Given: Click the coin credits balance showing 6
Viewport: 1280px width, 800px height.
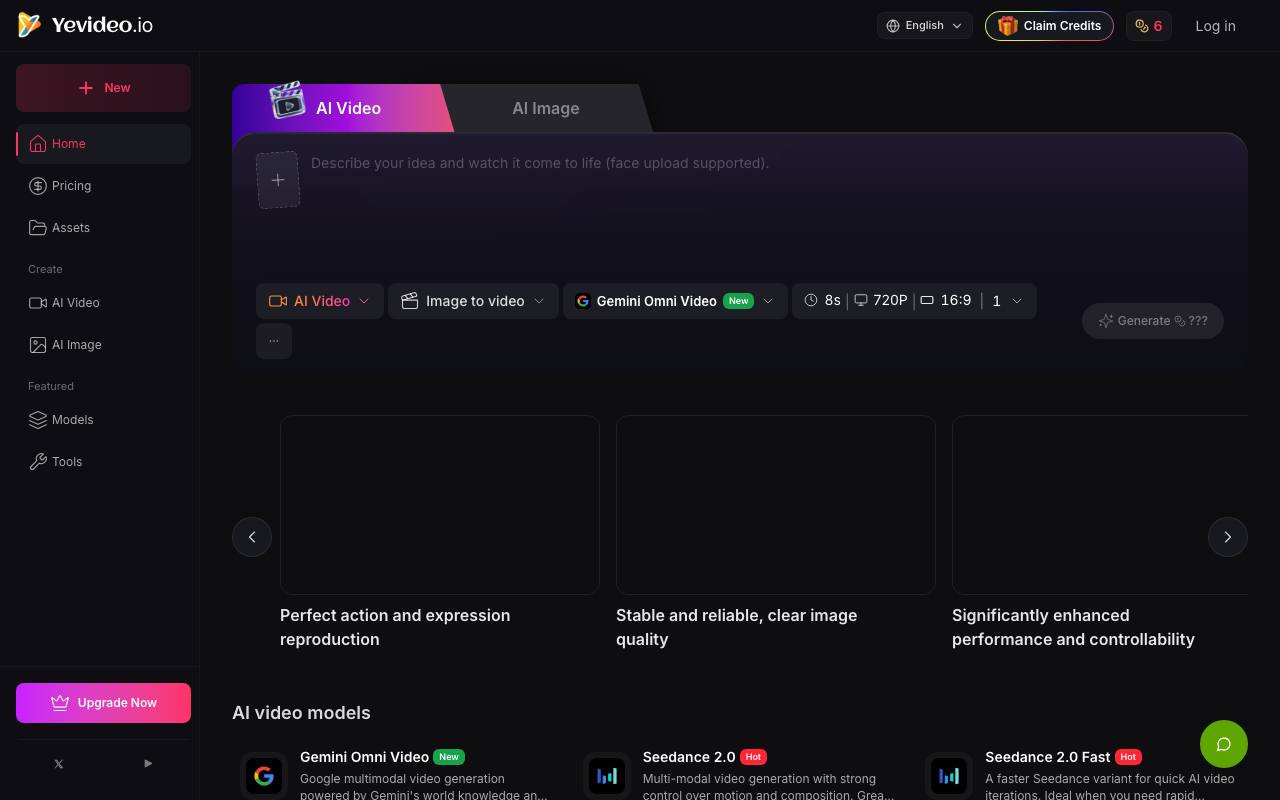Looking at the screenshot, I should (1148, 26).
